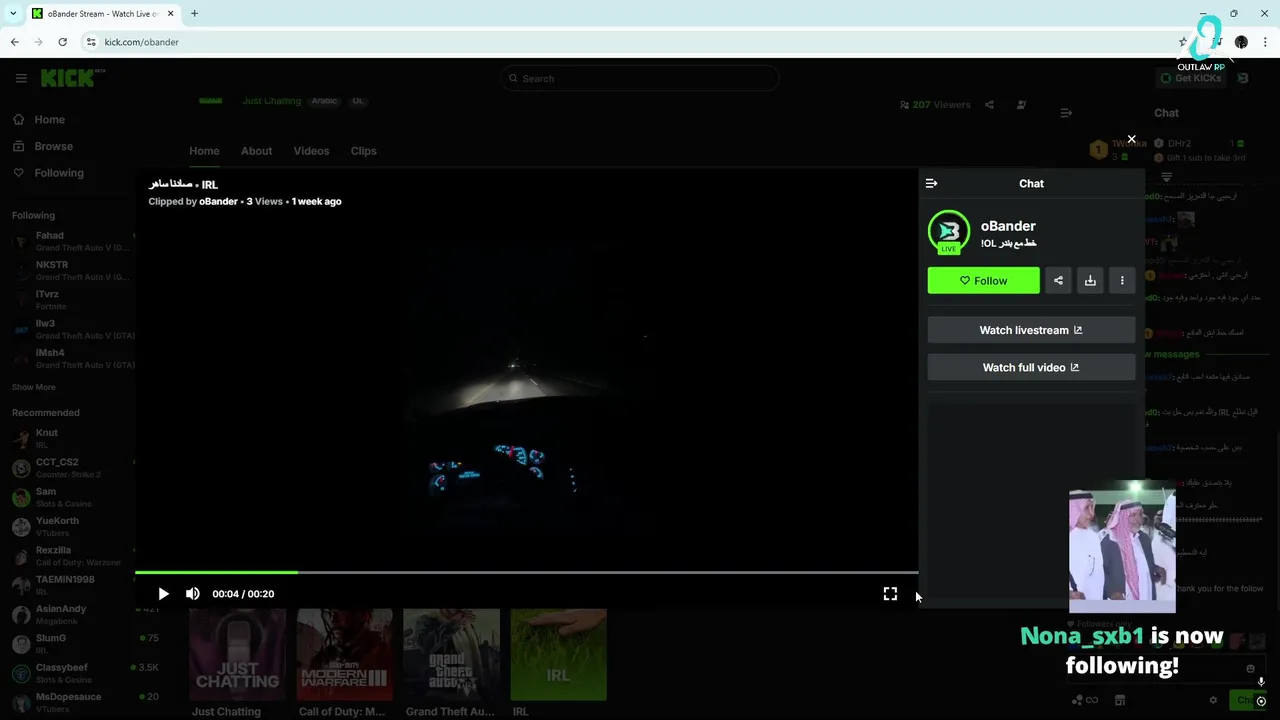Switch to the channel Videos tab
The image size is (1280, 720).
point(311,151)
